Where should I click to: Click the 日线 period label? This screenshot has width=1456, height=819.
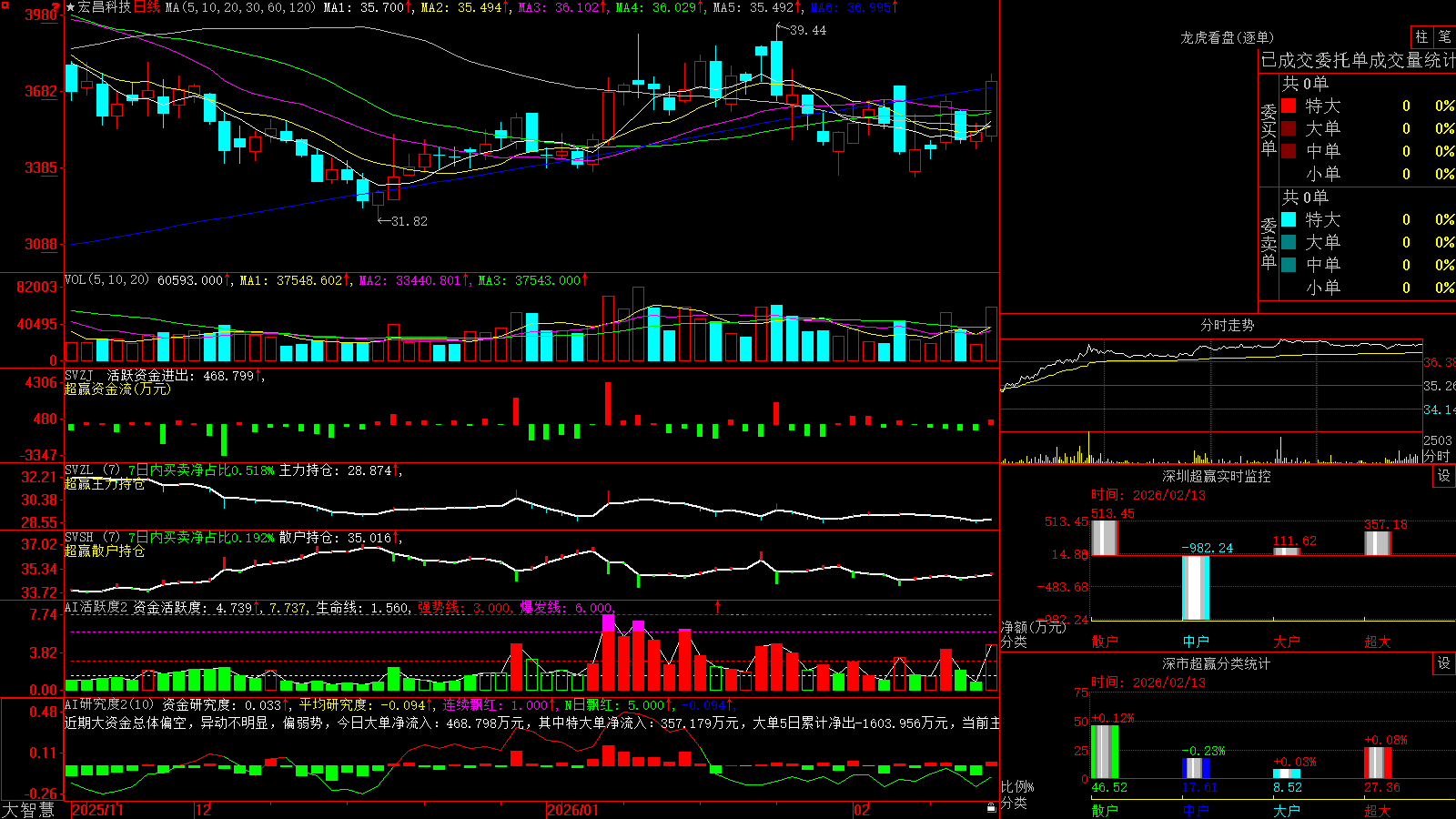[x=147, y=7]
